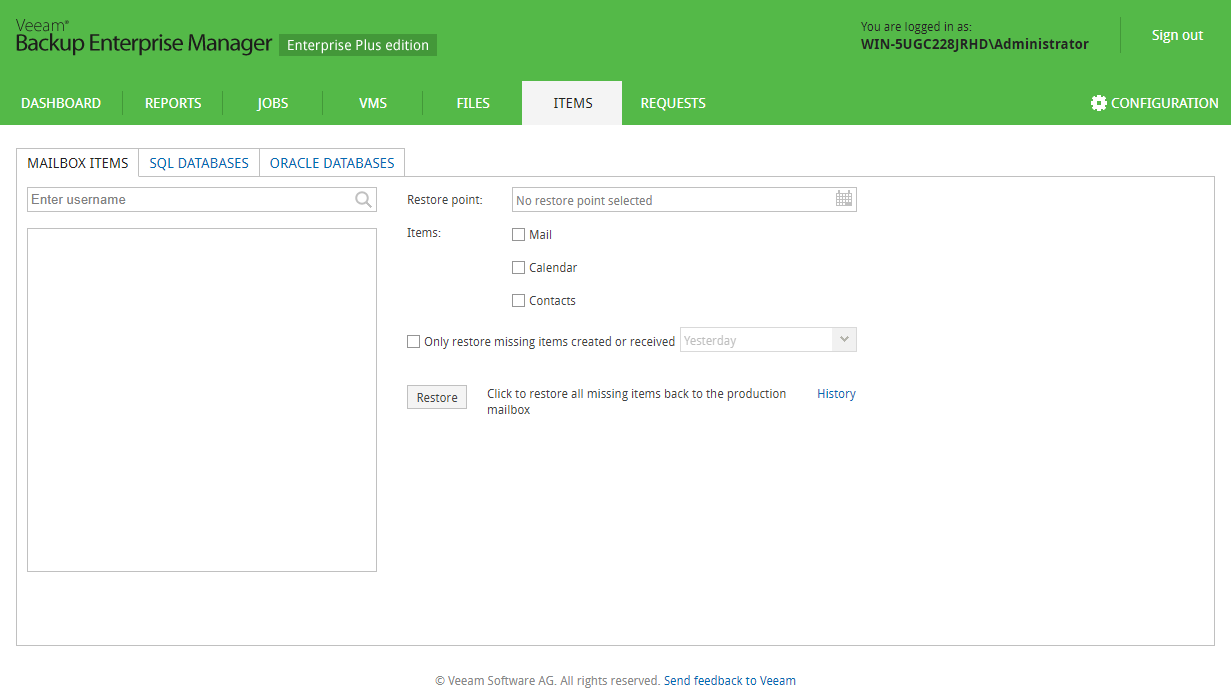Enable the Mail checkbox

pos(518,235)
